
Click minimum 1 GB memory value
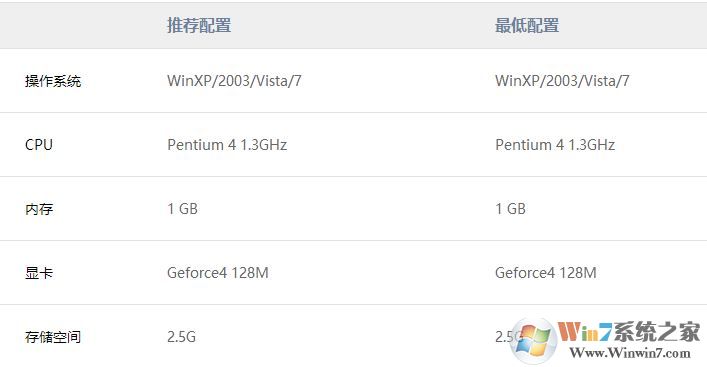(510, 209)
